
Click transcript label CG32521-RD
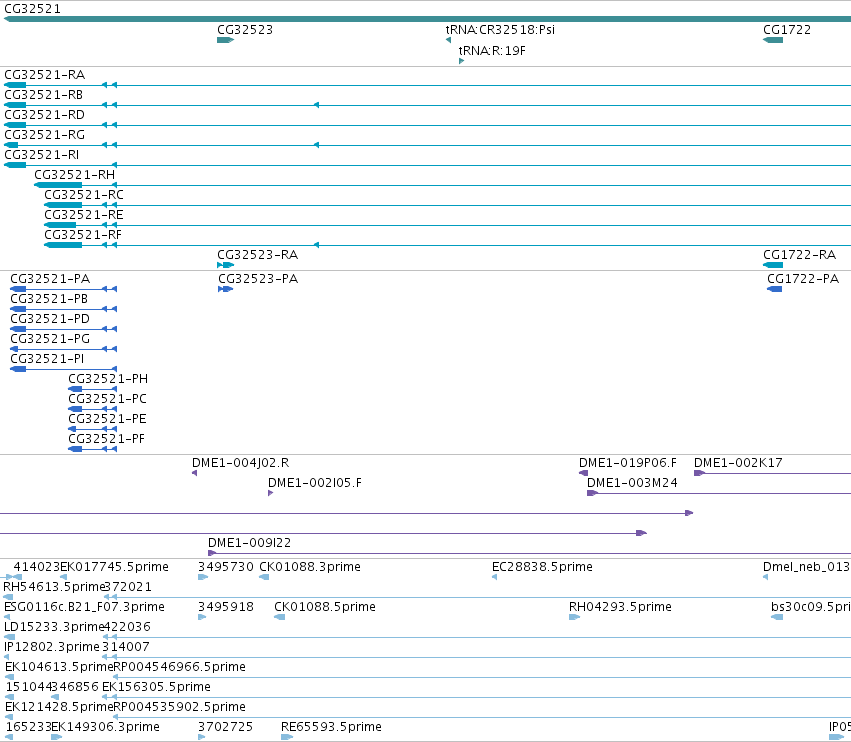click(x=45, y=115)
